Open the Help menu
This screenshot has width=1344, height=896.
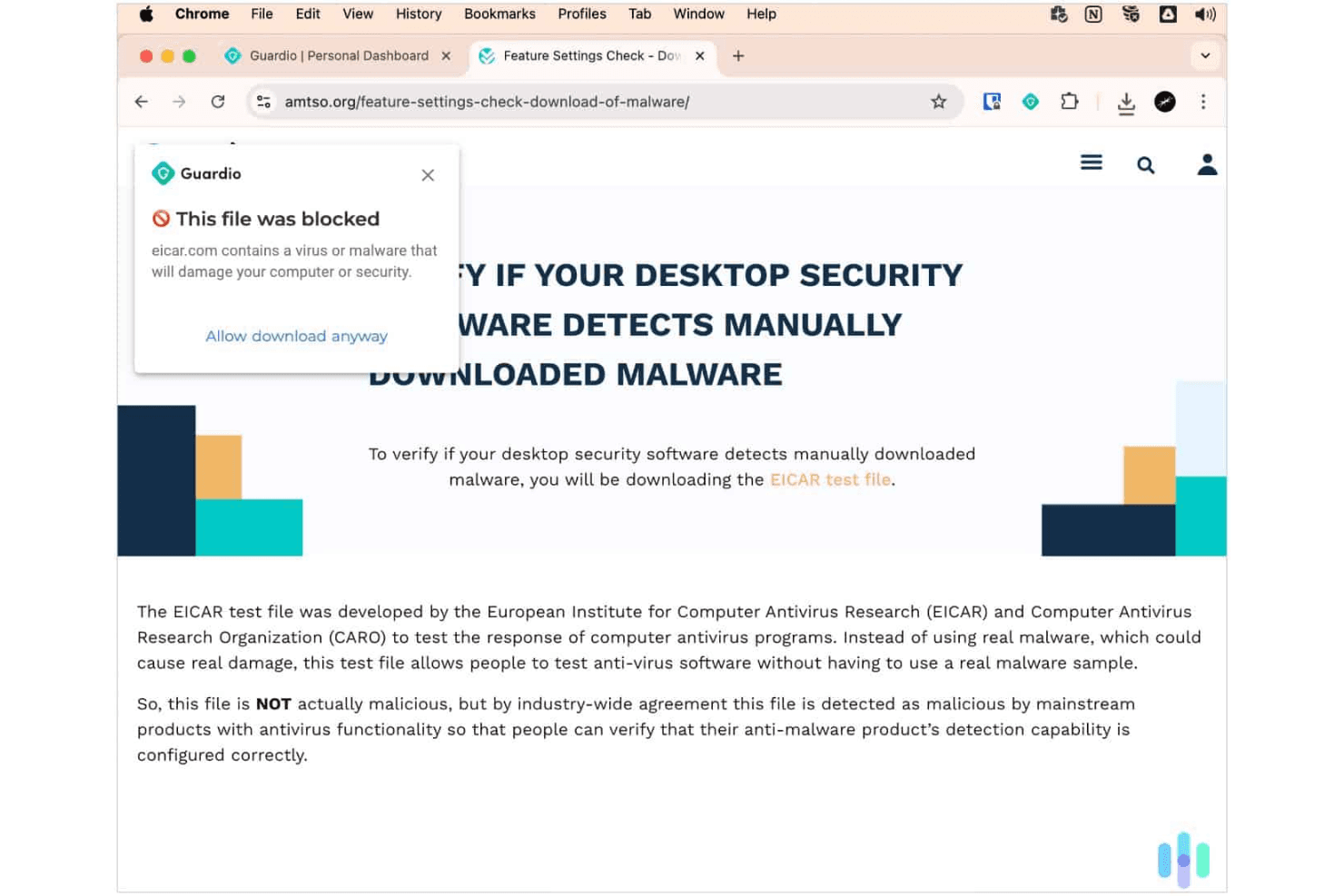761,14
